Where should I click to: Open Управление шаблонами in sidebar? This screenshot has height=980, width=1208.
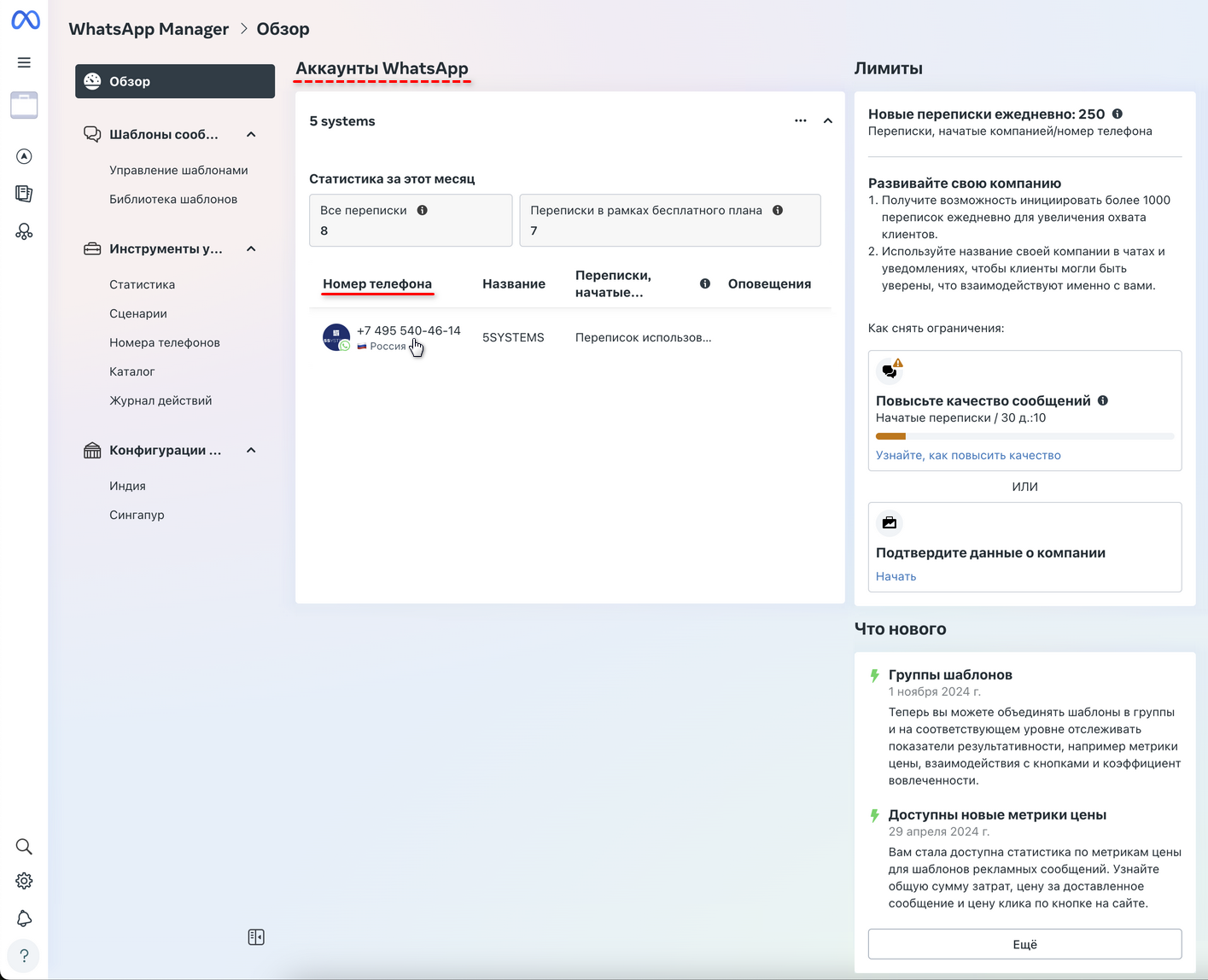[178, 170]
